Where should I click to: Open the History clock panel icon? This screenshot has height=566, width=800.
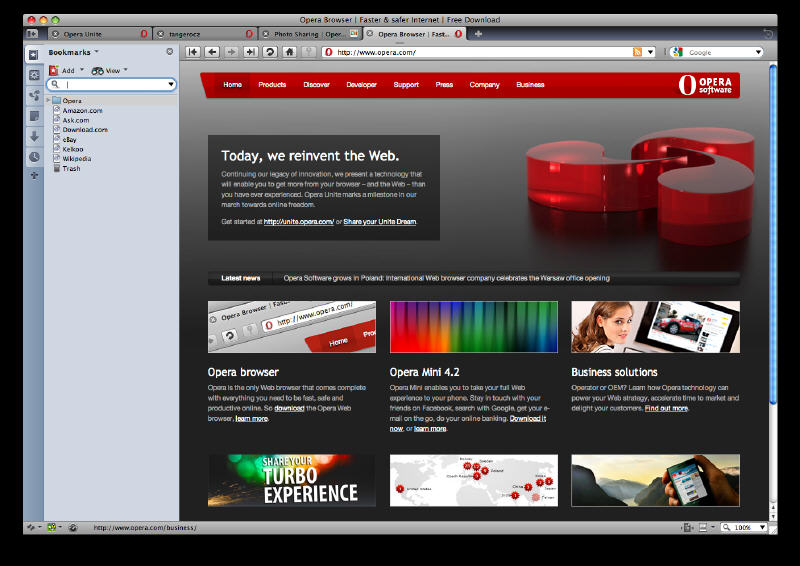(x=34, y=157)
